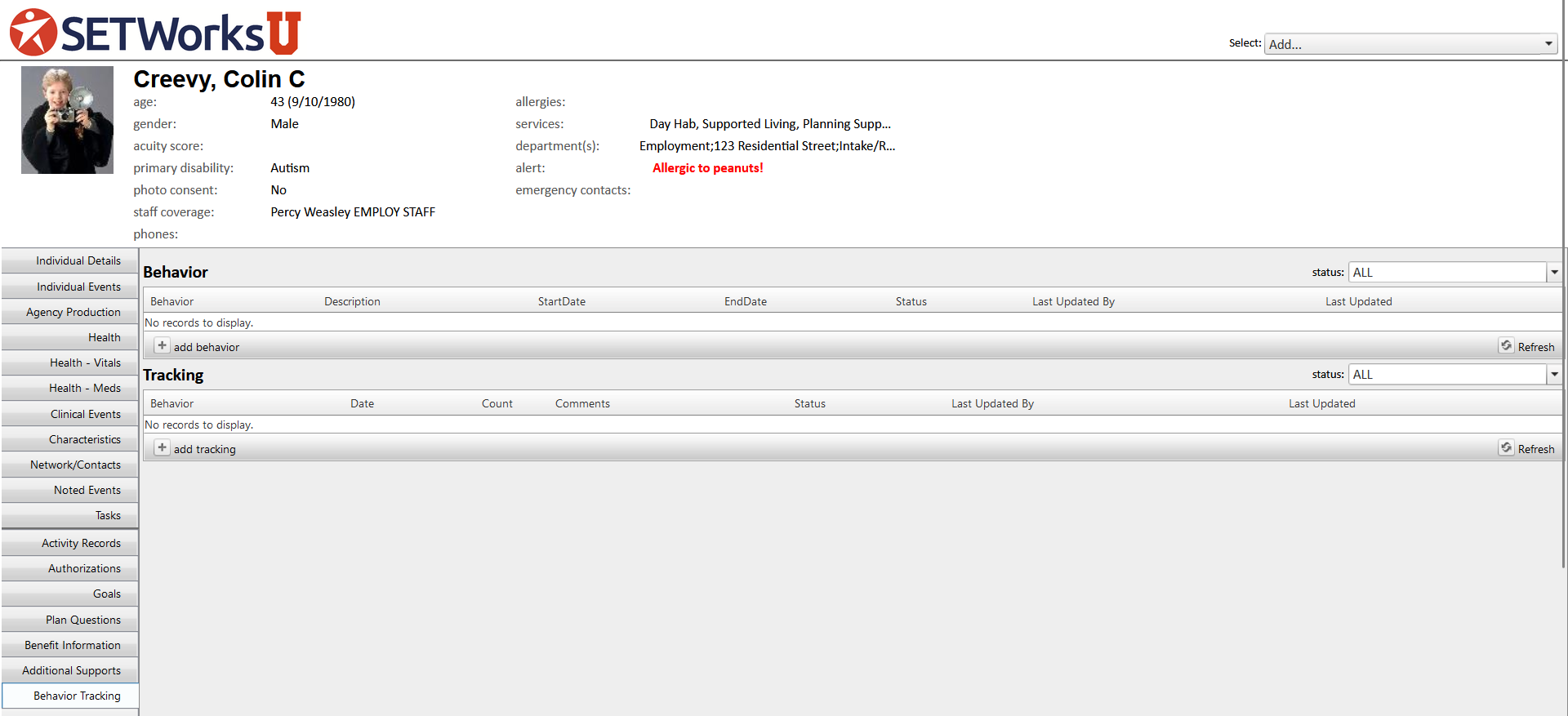This screenshot has height=716, width=1568.
Task: Click the plus icon beside add behavior
Action: pyautogui.click(x=162, y=345)
